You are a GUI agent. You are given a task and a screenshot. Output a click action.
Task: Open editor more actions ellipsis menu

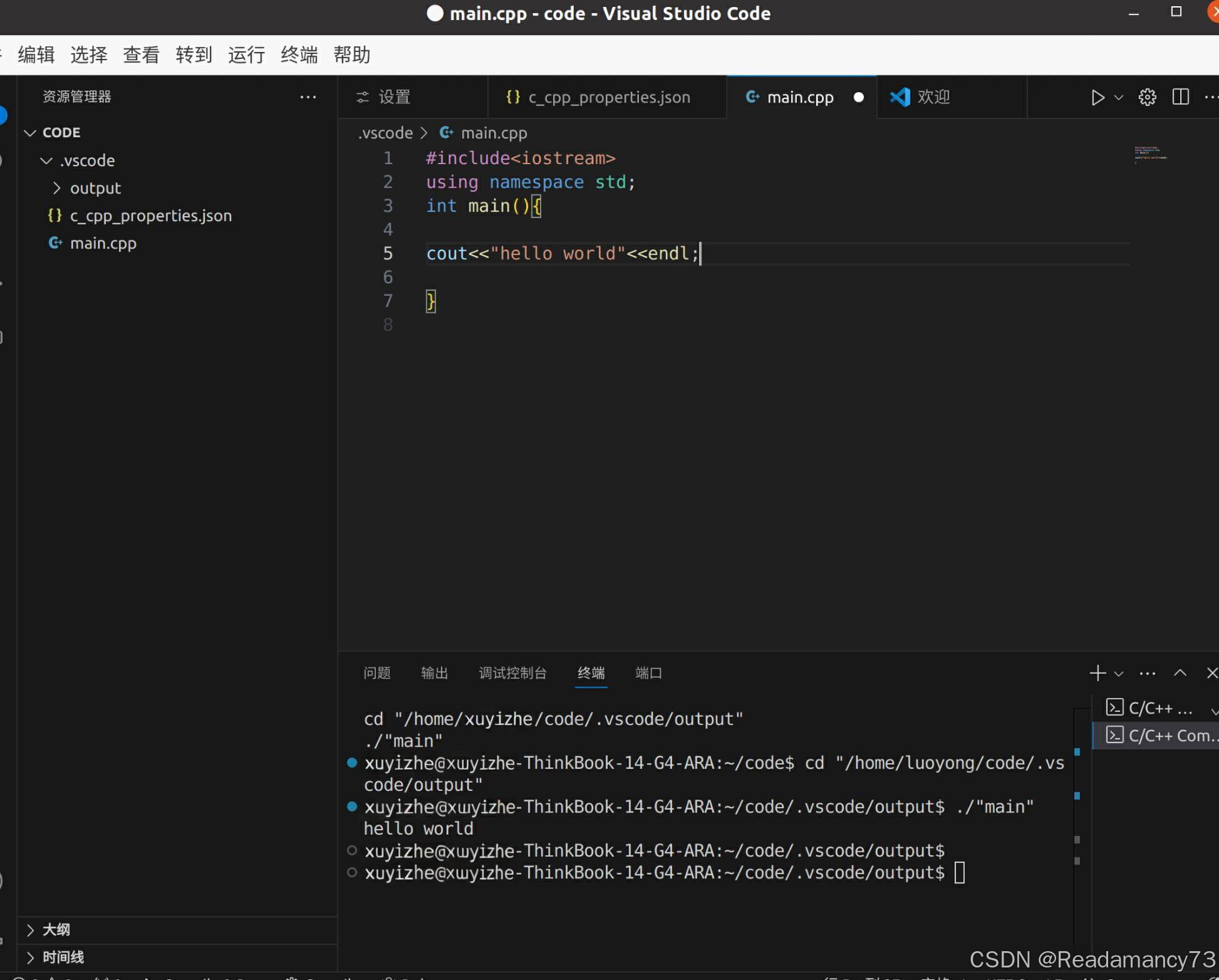1211,97
